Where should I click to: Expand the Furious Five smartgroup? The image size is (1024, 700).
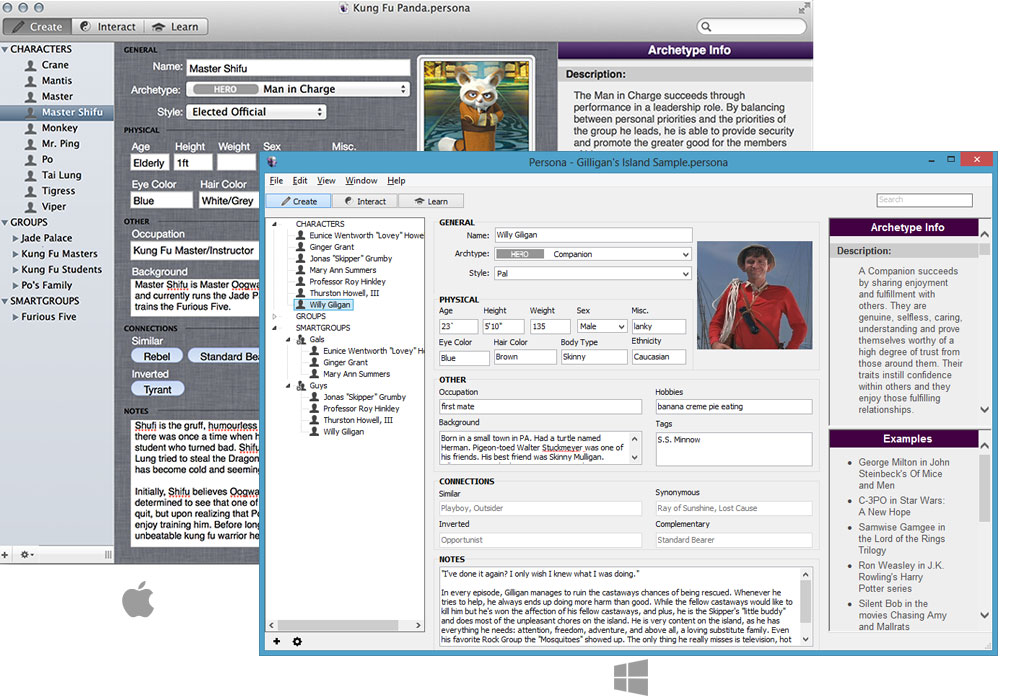click(16, 317)
